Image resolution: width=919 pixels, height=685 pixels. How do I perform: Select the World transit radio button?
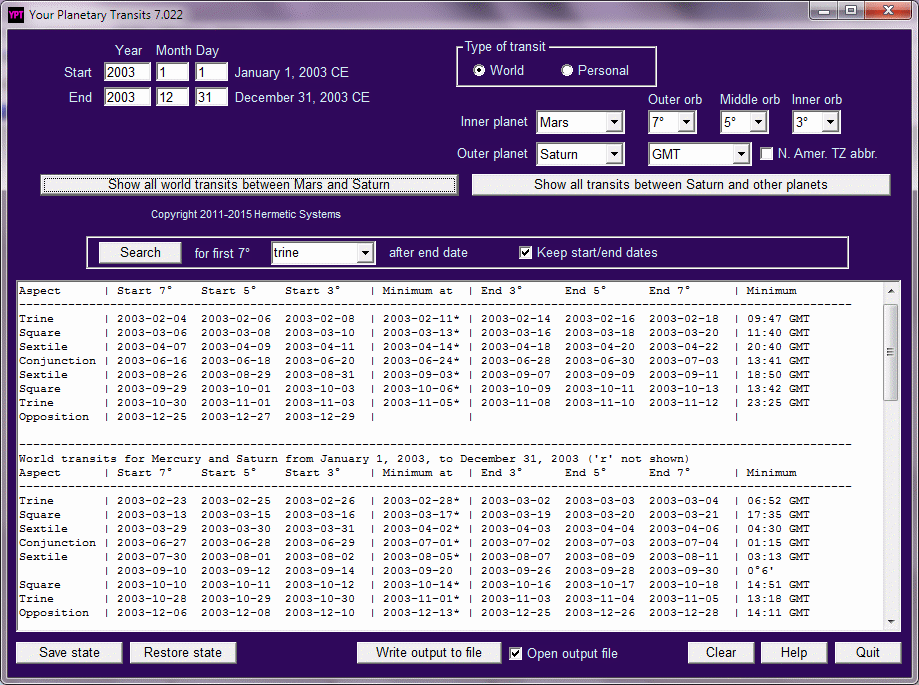click(x=479, y=70)
